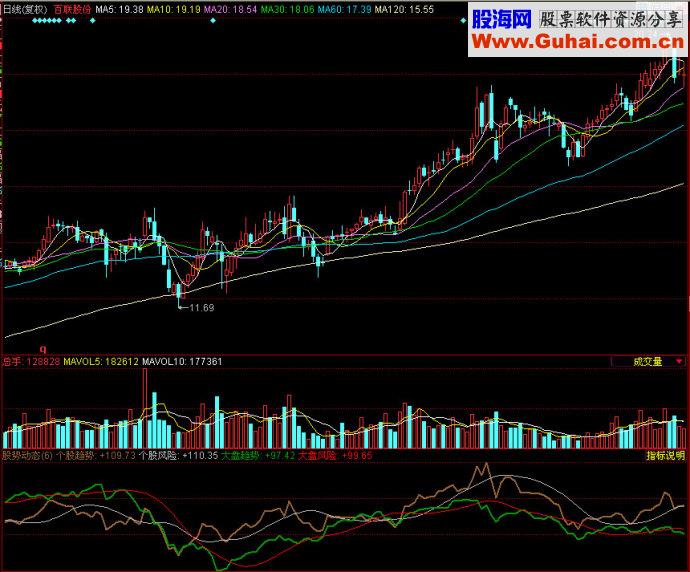Click the 个股趋势 +109.73 value

tap(96, 455)
